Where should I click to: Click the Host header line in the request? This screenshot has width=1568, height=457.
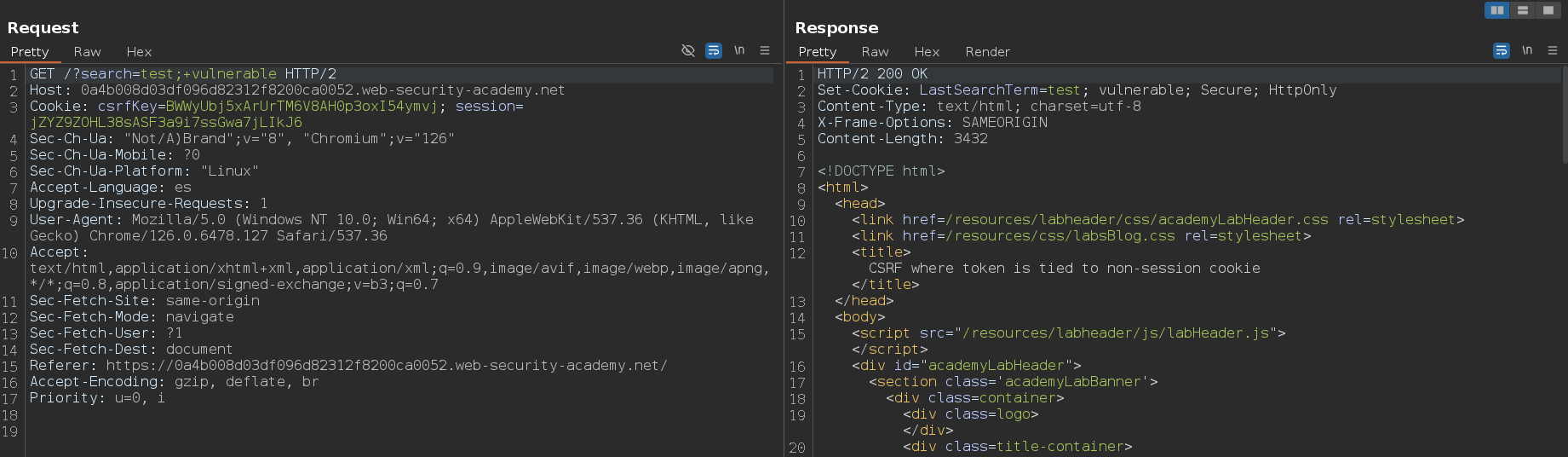(x=297, y=90)
